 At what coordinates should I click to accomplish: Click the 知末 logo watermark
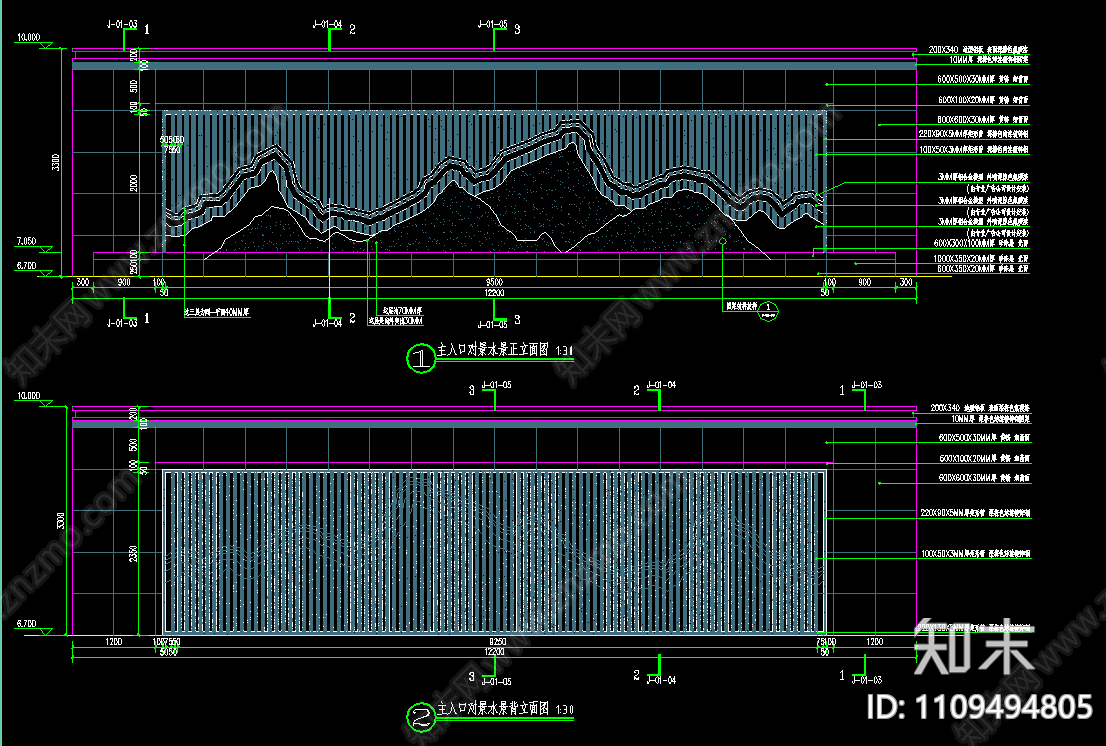975,646
